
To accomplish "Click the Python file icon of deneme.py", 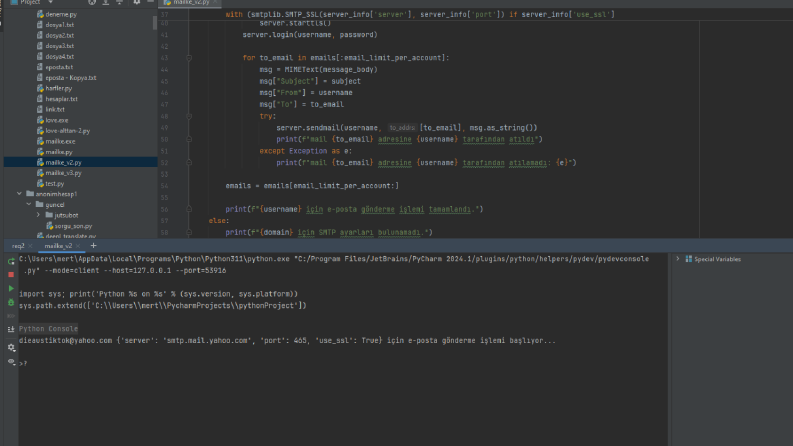I will [x=40, y=14].
